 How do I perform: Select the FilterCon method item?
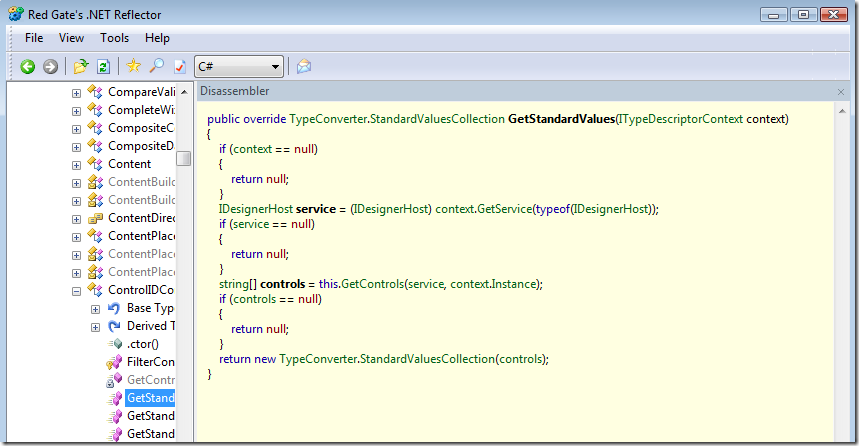pos(151,362)
